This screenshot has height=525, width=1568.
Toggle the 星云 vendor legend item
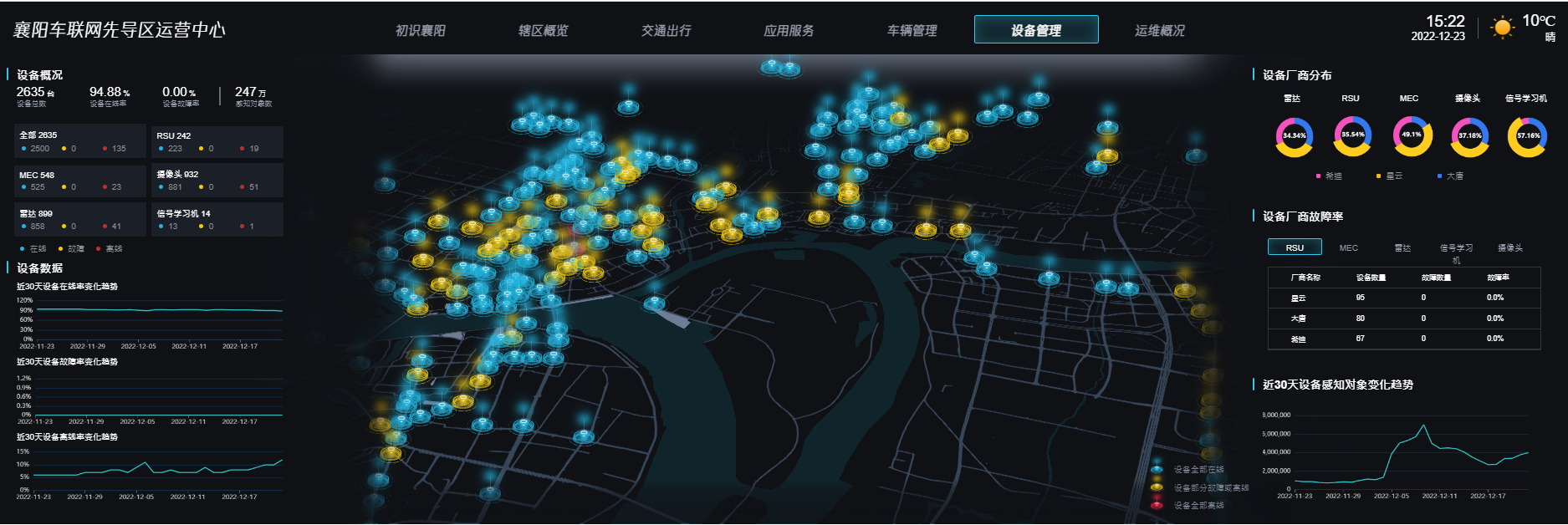point(1389,176)
